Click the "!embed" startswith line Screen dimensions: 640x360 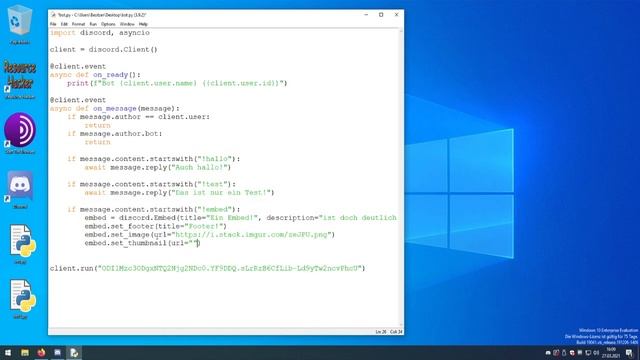click(x=154, y=209)
